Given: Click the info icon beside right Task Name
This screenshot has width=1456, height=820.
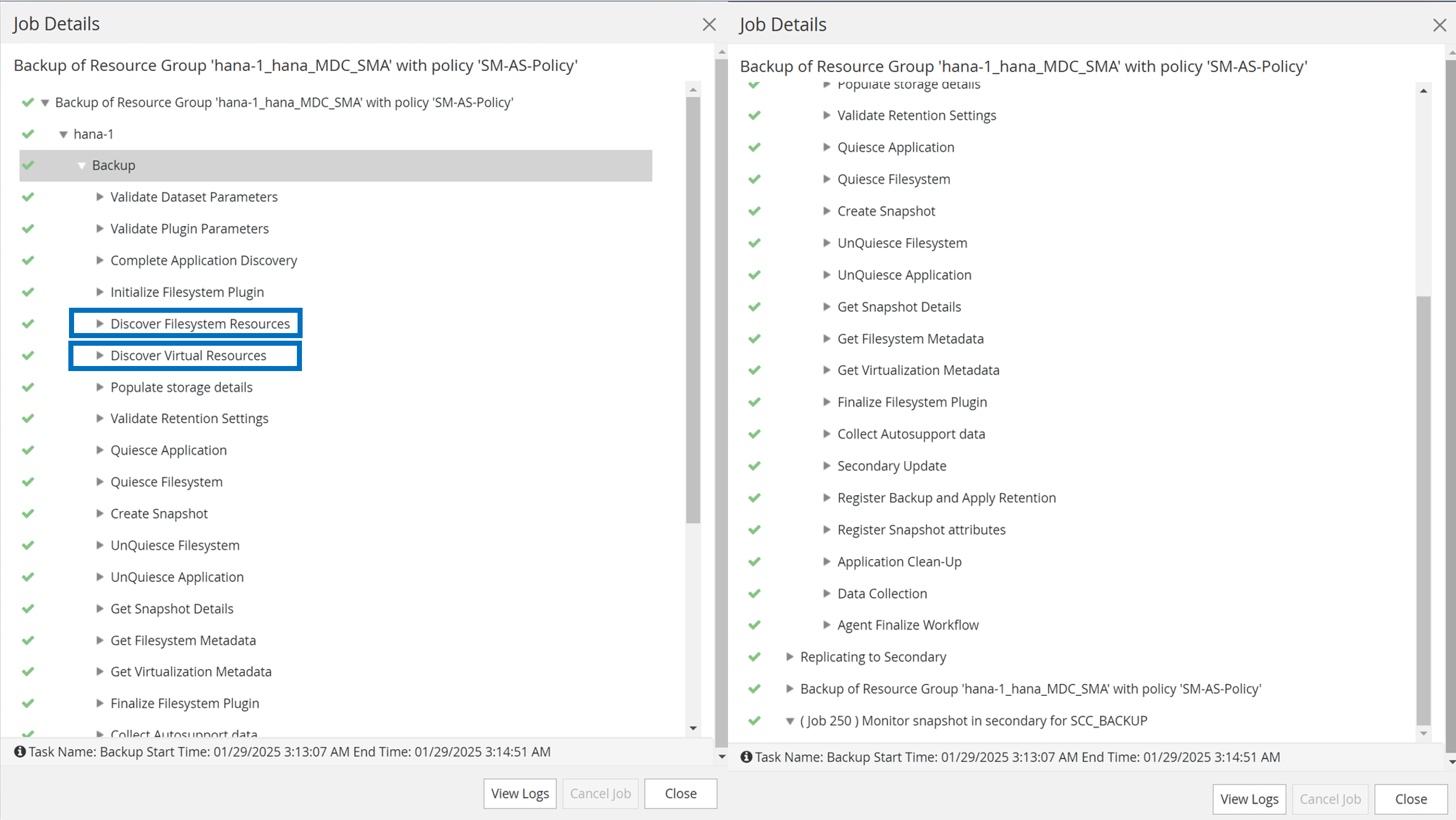Looking at the screenshot, I should click(x=746, y=757).
